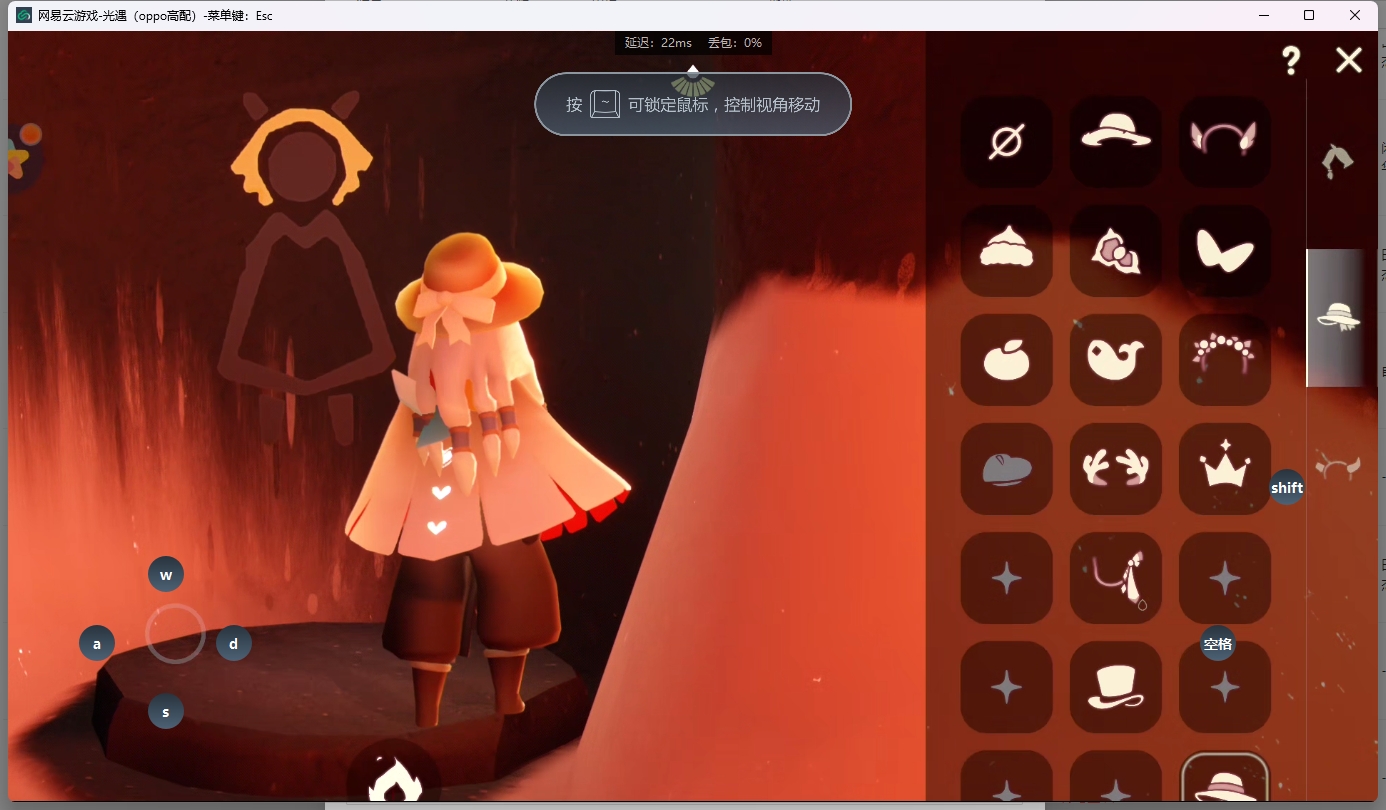Tap the 空格 spacebar key overlay
1386x810 pixels.
click(1218, 644)
